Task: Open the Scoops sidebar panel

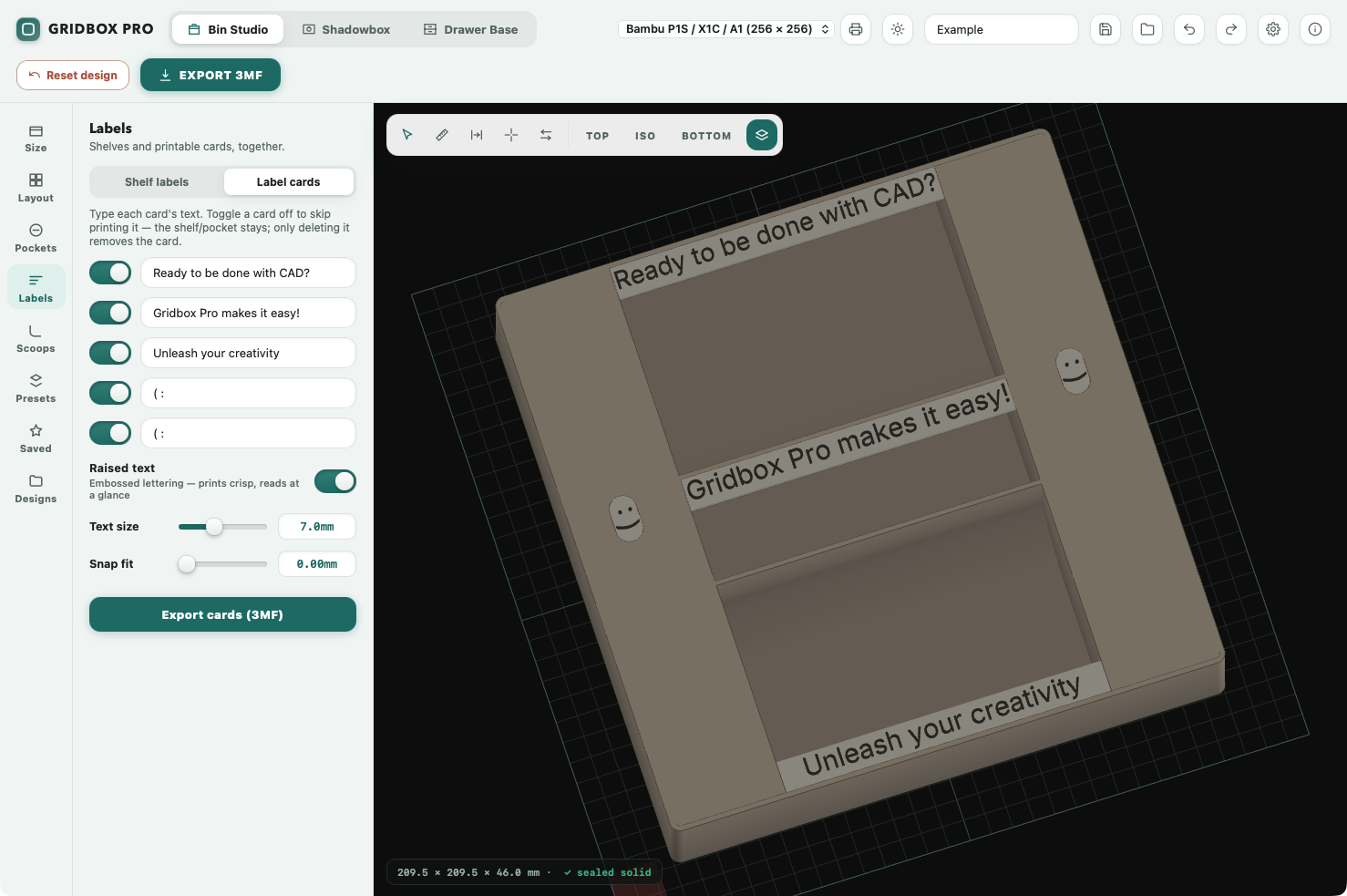Action: coord(36,338)
